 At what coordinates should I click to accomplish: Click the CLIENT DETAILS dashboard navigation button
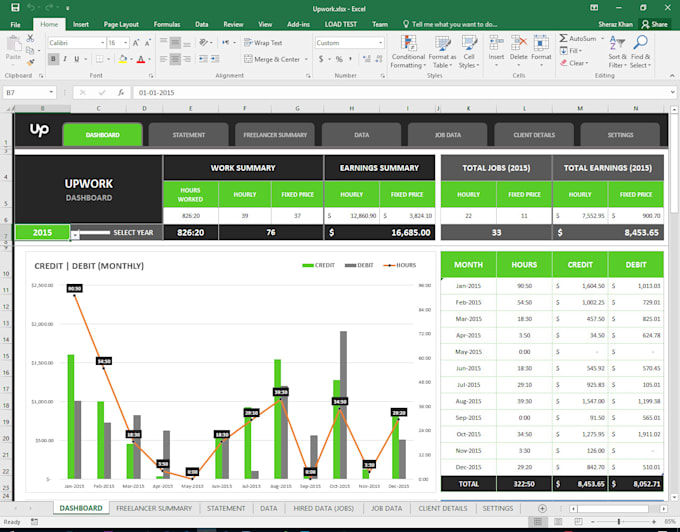534,135
